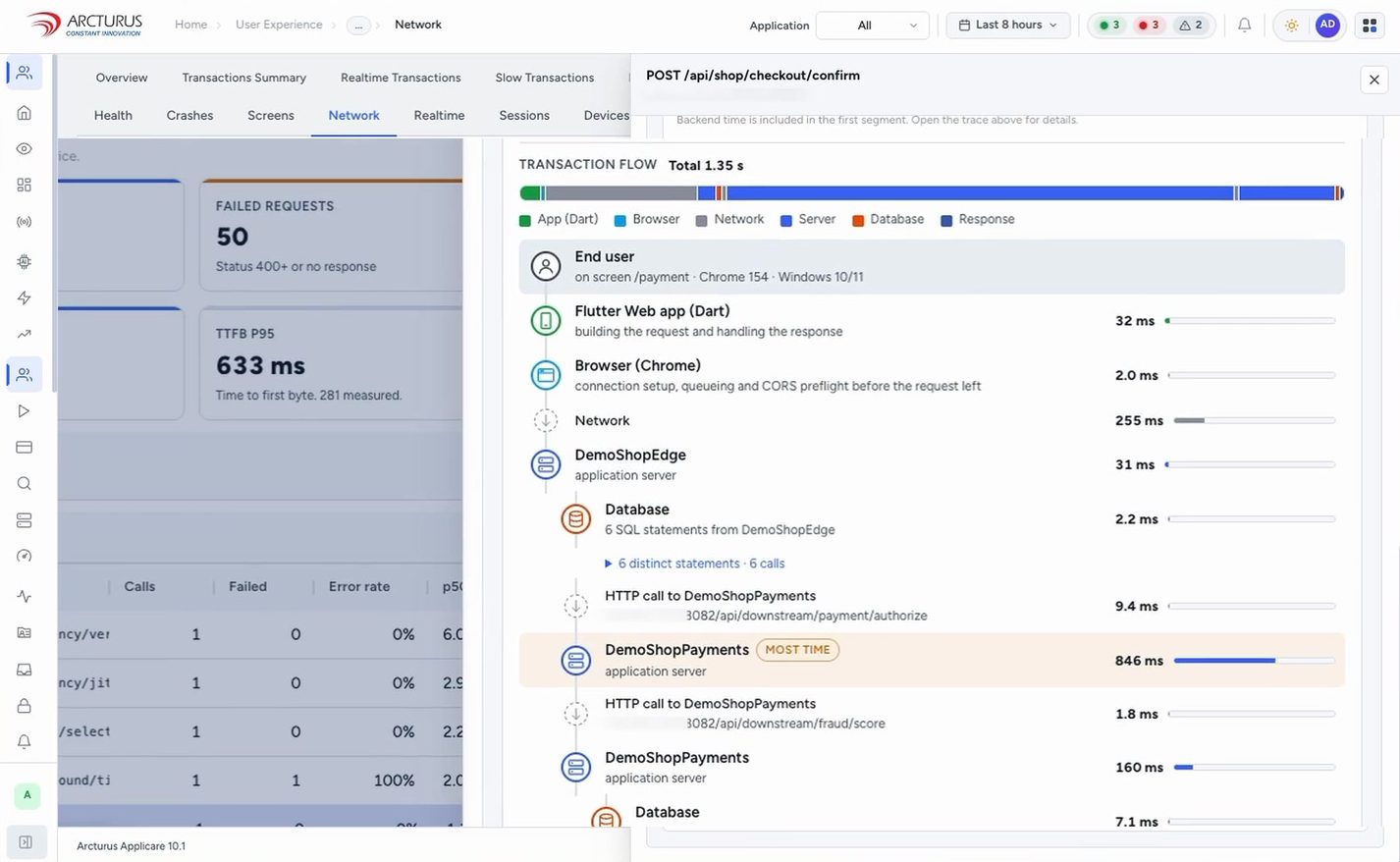
Task: Open the padlock icon in sidebar
Action: 25,706
